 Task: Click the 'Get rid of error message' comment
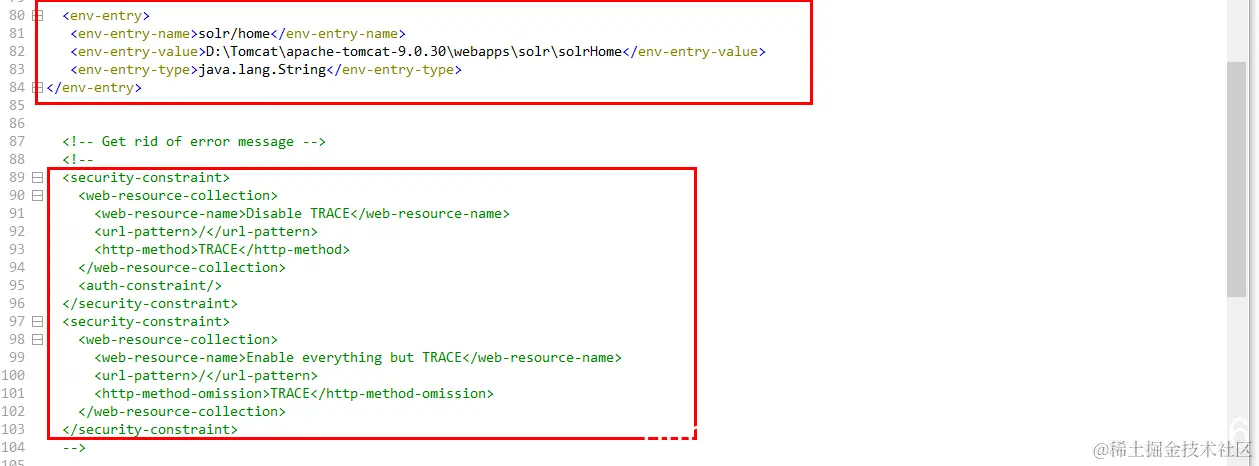point(194,142)
